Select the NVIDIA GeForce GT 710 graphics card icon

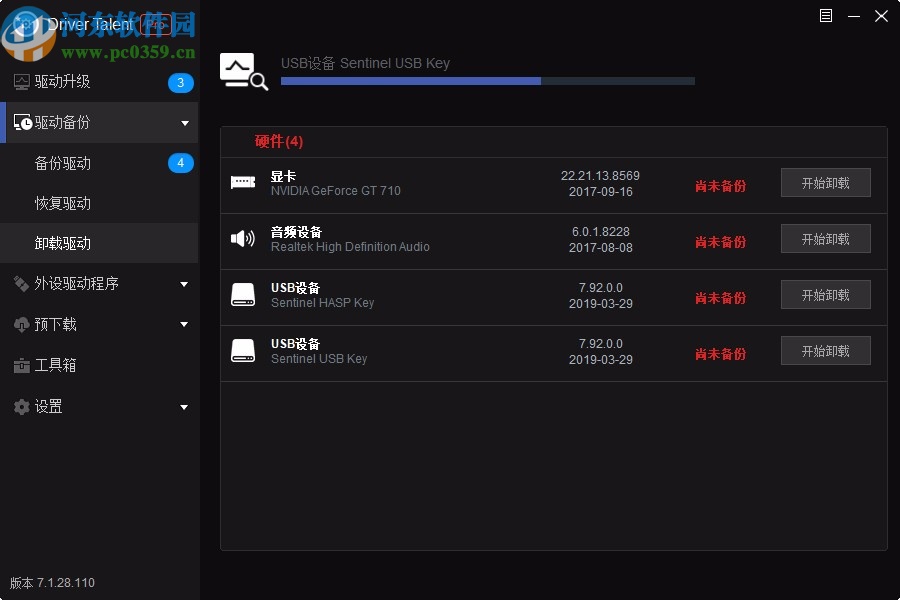tap(242, 182)
